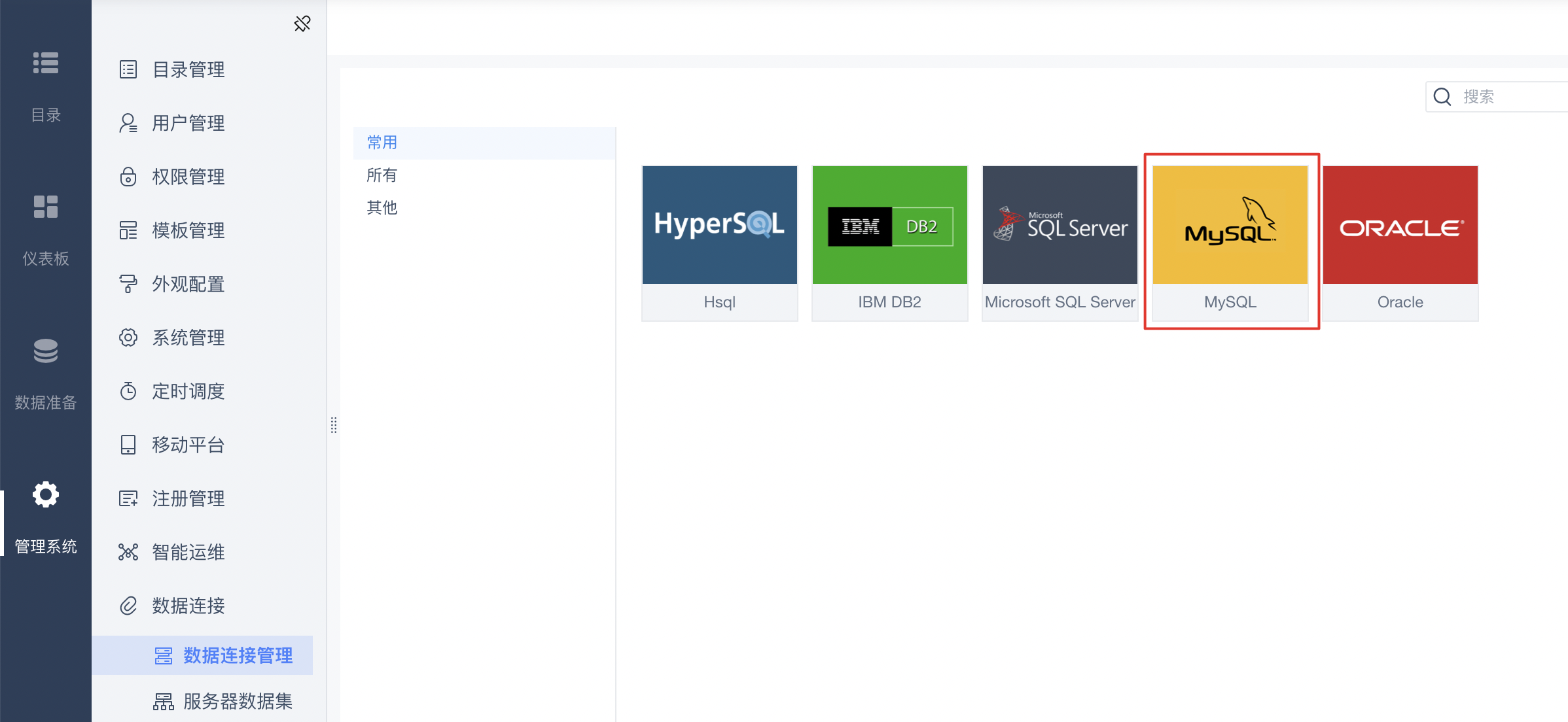This screenshot has width=1568, height=722.
Task: Click the 系统管理 cog icon
Action: pos(128,337)
